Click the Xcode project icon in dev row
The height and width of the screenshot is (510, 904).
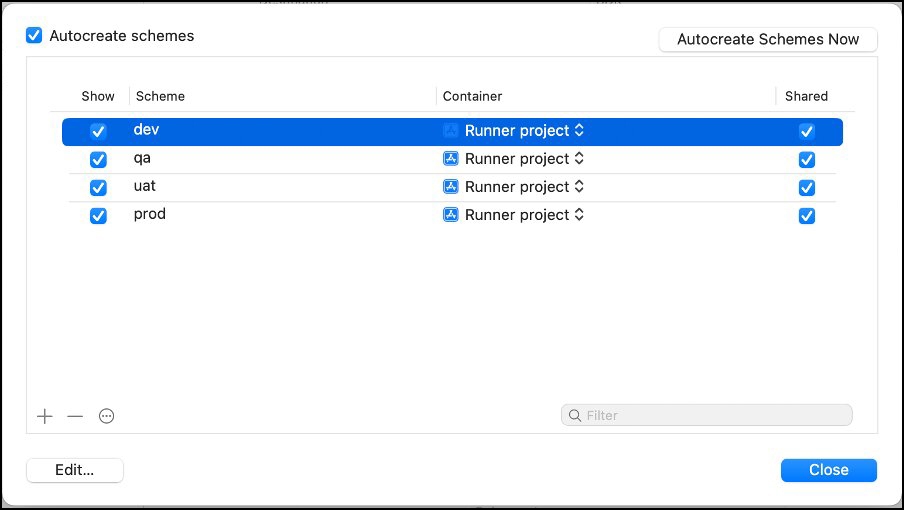[451, 131]
